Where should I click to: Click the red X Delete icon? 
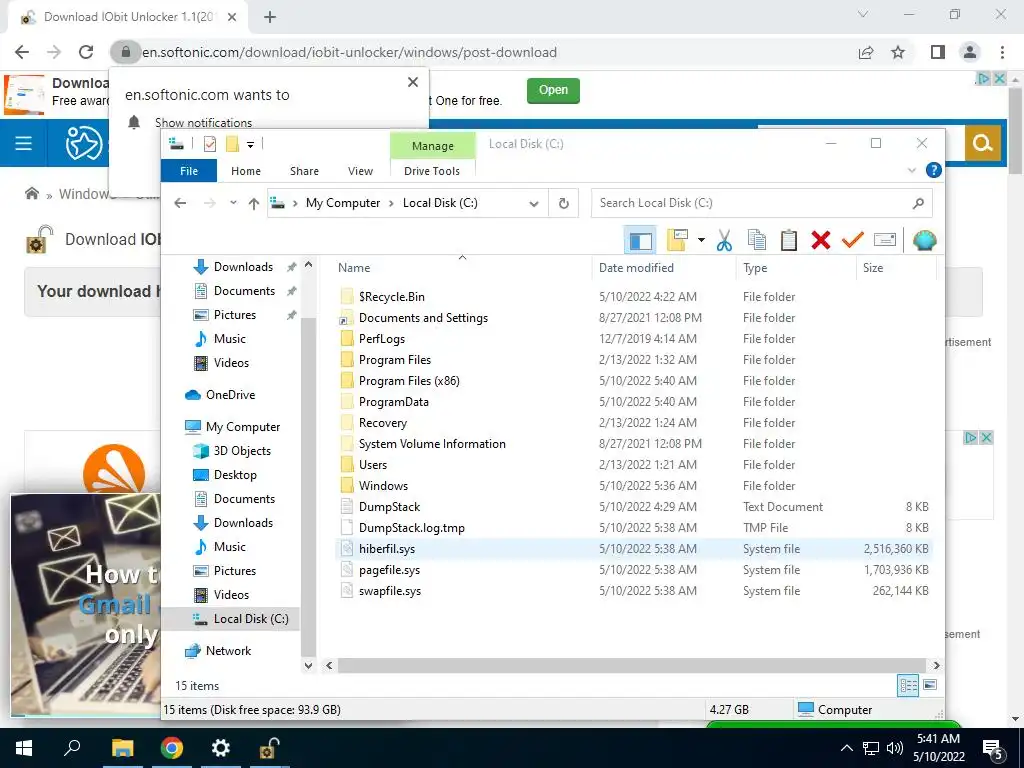[820, 240]
